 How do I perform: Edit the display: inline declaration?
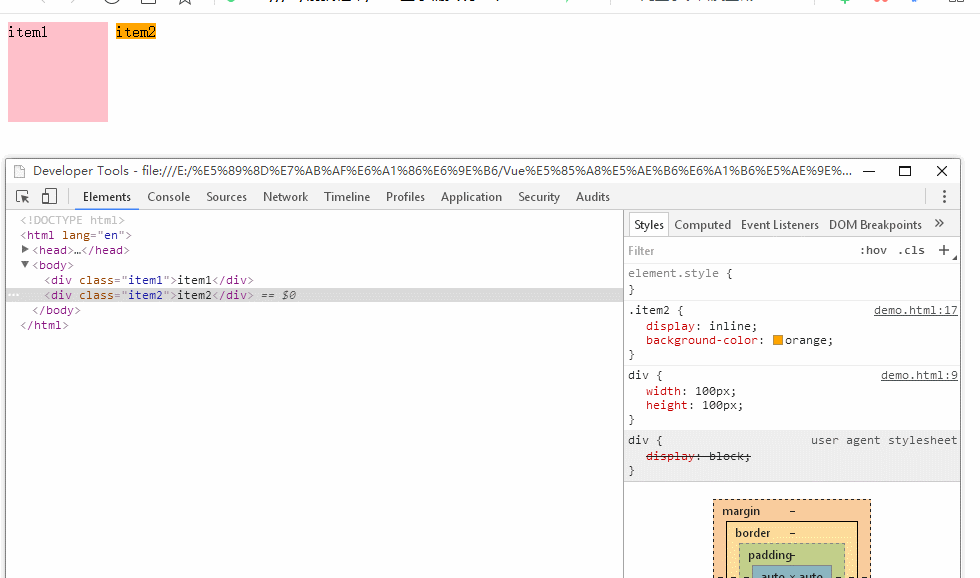pyautogui.click(x=701, y=326)
